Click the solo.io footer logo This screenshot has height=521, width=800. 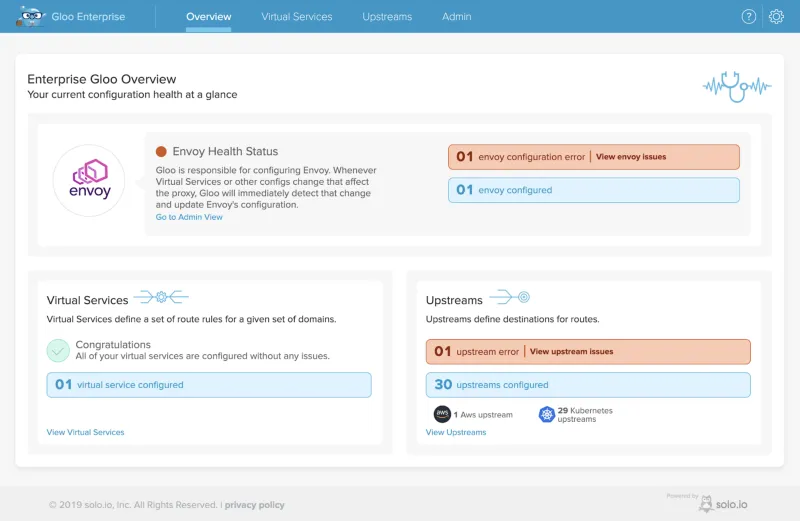(x=723, y=504)
